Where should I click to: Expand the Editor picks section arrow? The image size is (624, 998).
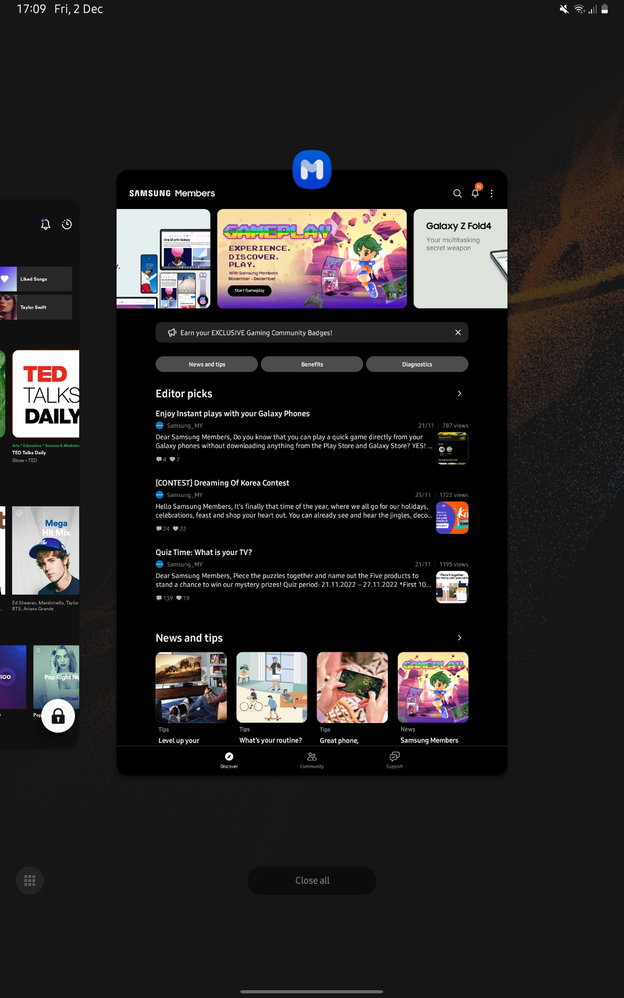(459, 393)
